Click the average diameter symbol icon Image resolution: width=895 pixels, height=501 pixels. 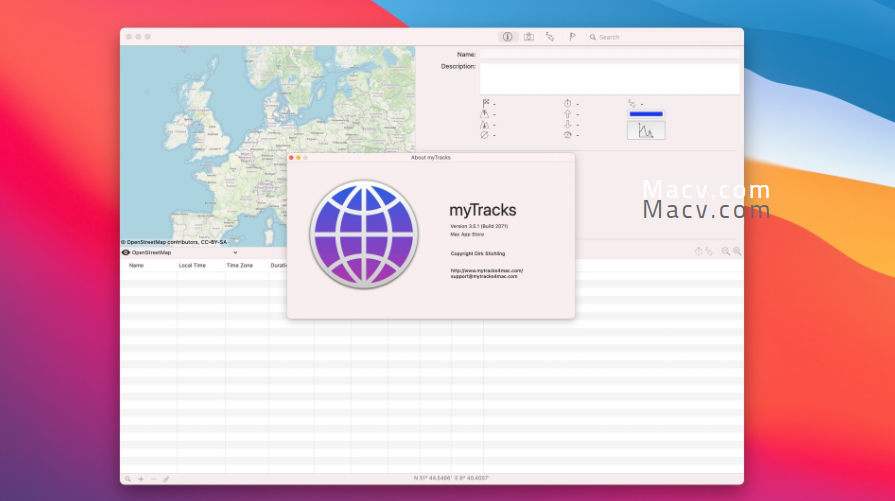point(485,135)
